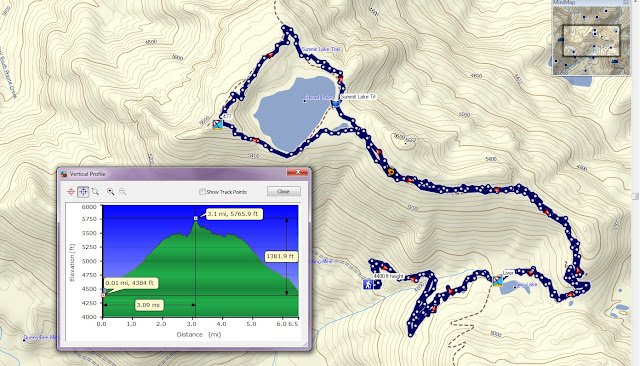
Task: Click the Close button in Vertical Profile
Action: pos(284,191)
